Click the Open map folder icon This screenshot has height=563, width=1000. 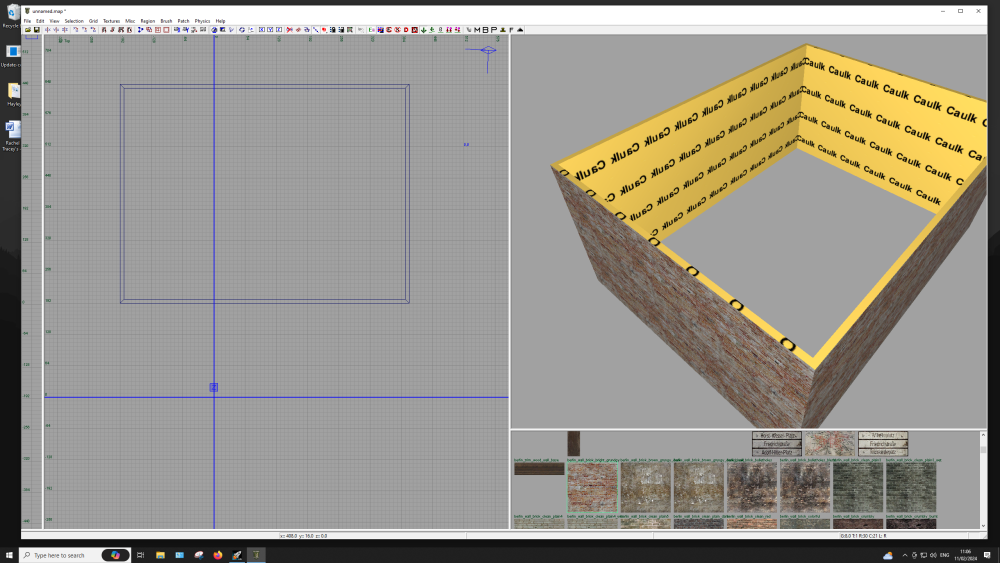click(x=28, y=29)
